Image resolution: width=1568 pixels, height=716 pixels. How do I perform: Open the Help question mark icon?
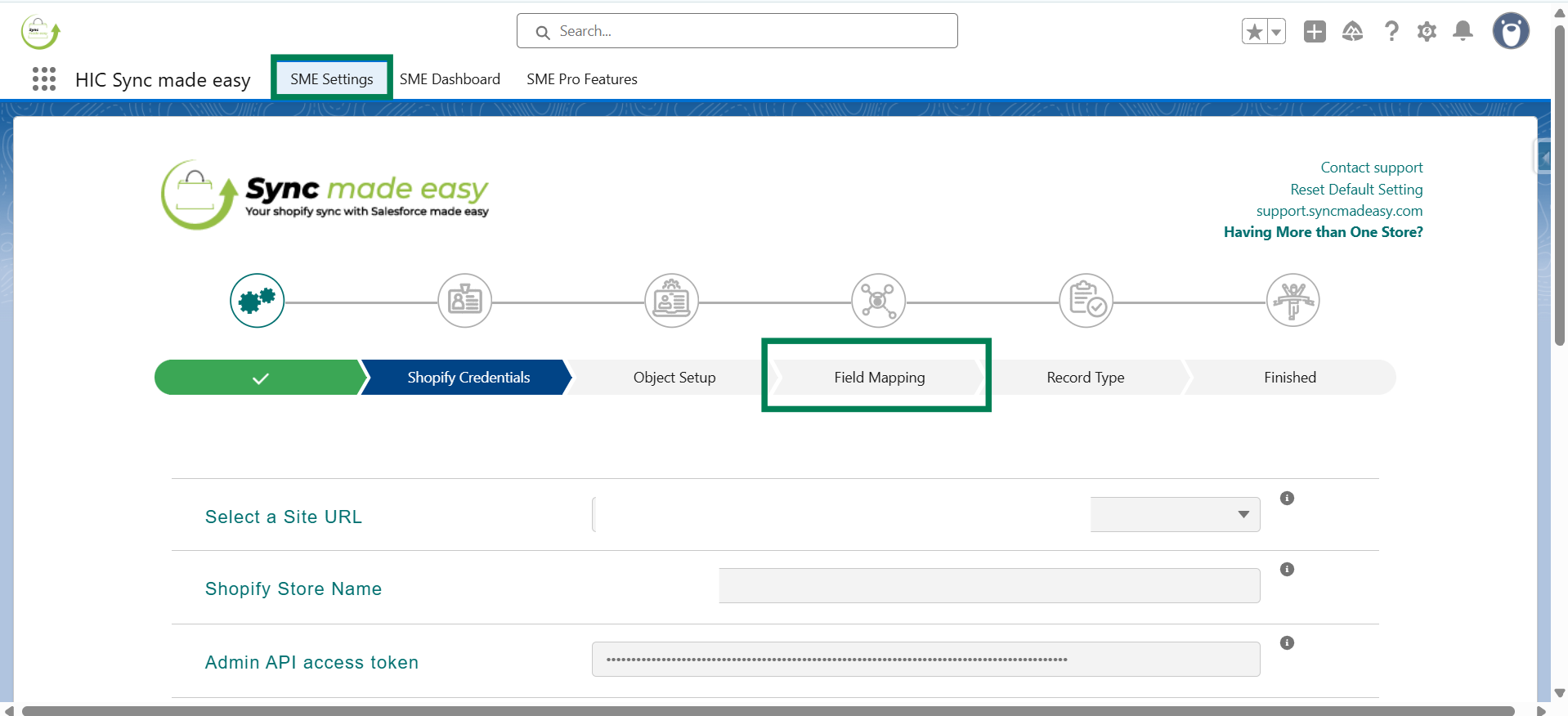(x=1391, y=32)
